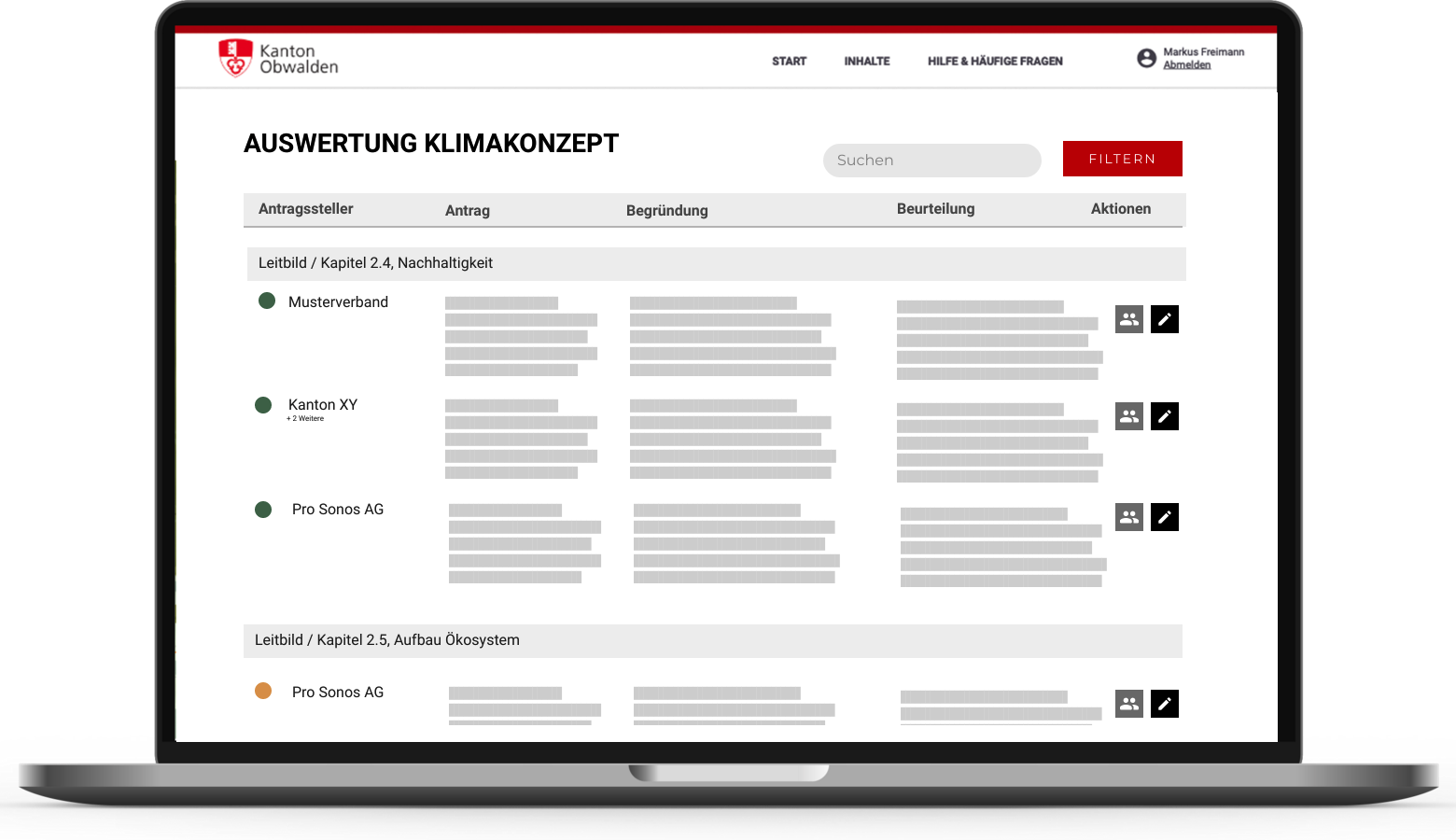Sort by the 'Beurteilung' column header
The width and height of the screenshot is (1456, 840).
[x=935, y=209]
